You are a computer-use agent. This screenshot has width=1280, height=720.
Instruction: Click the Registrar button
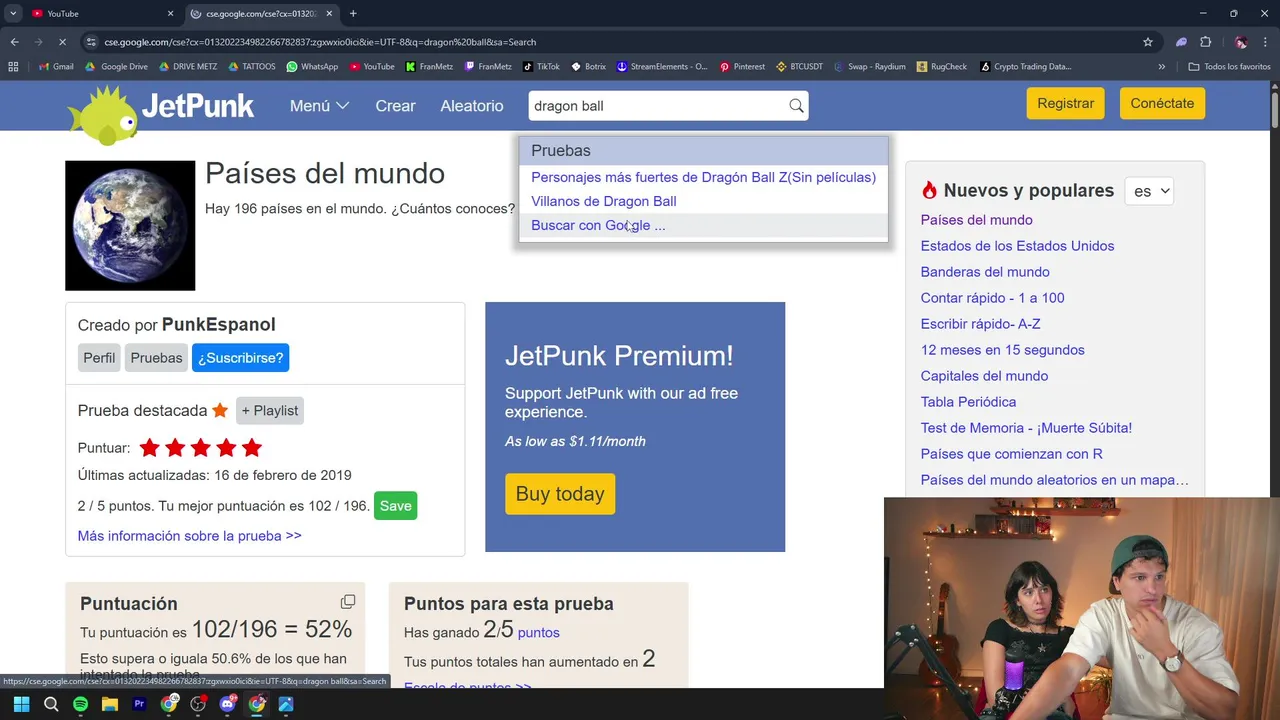click(1065, 103)
